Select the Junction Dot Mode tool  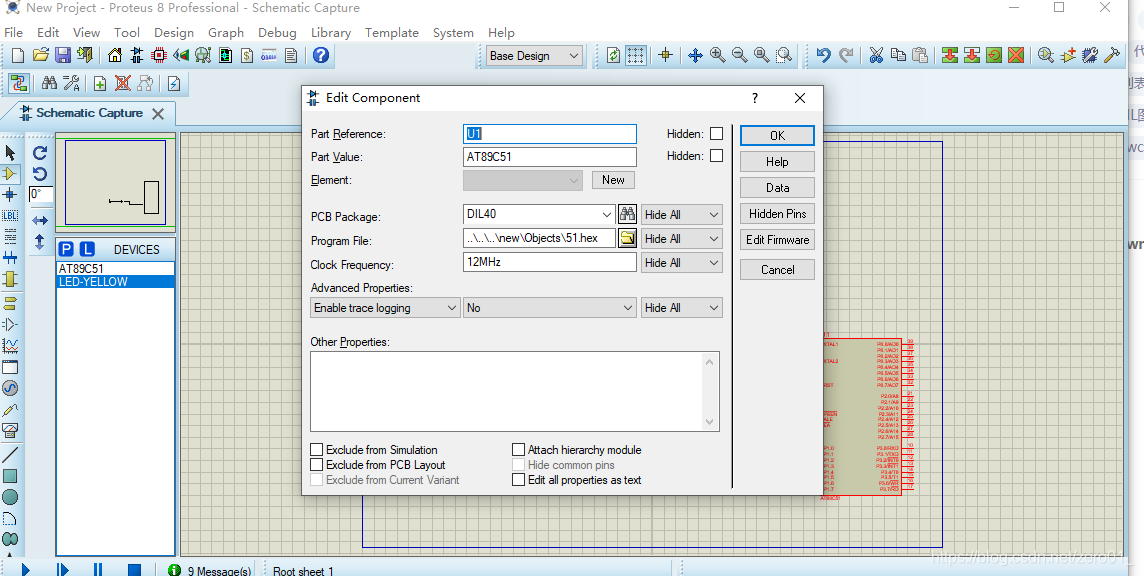point(10,195)
